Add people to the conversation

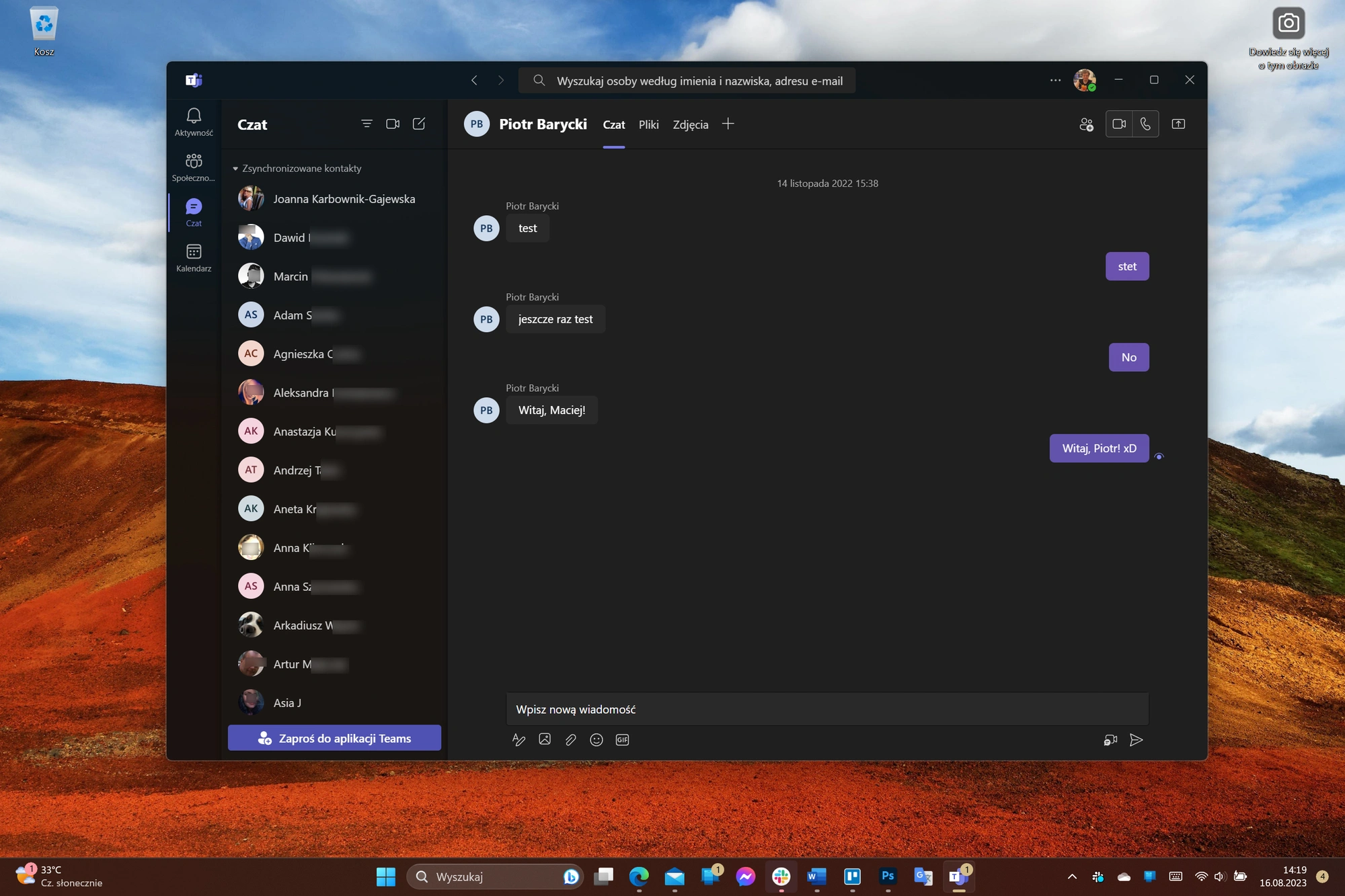click(x=1086, y=124)
